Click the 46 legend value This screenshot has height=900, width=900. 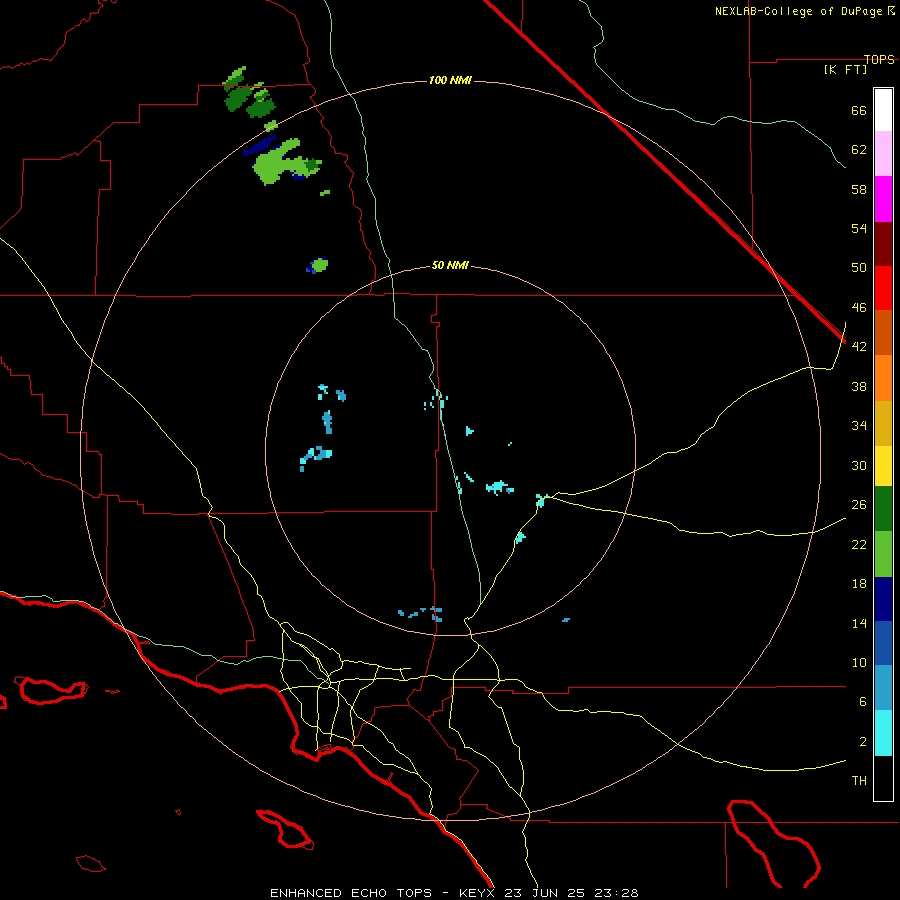(859, 308)
